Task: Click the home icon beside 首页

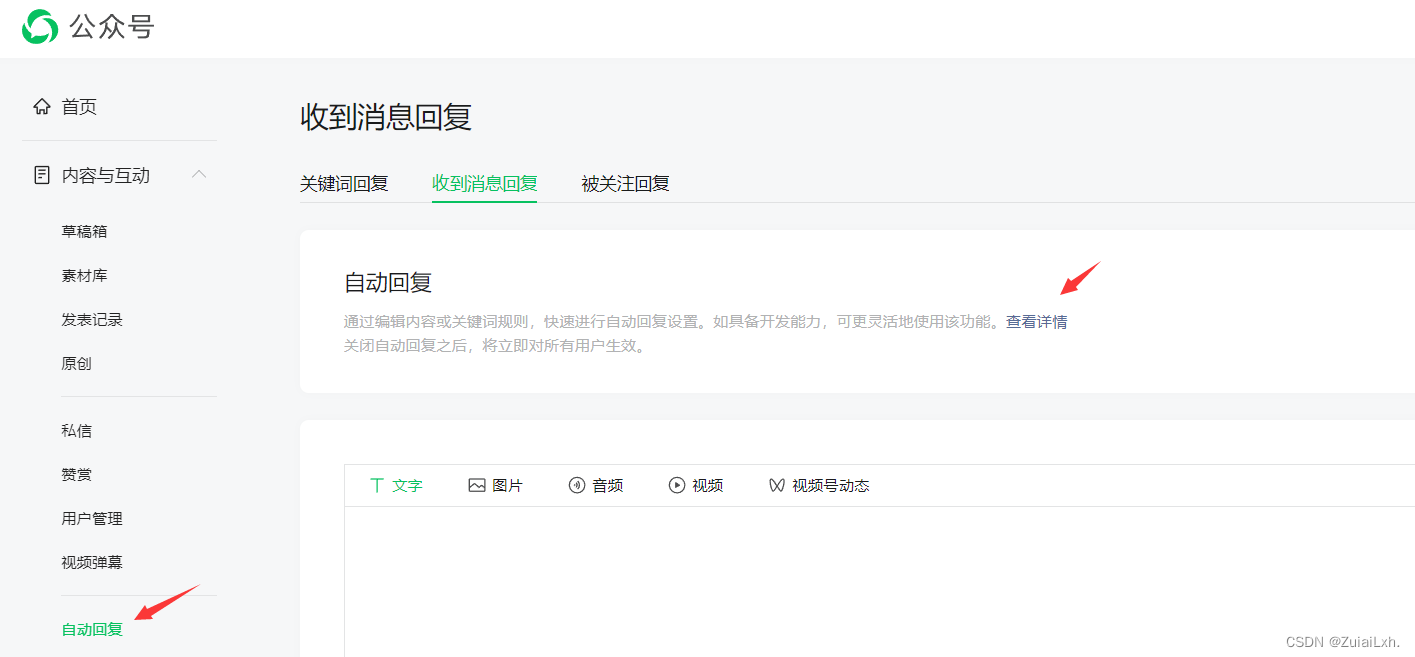Action: tap(42, 106)
